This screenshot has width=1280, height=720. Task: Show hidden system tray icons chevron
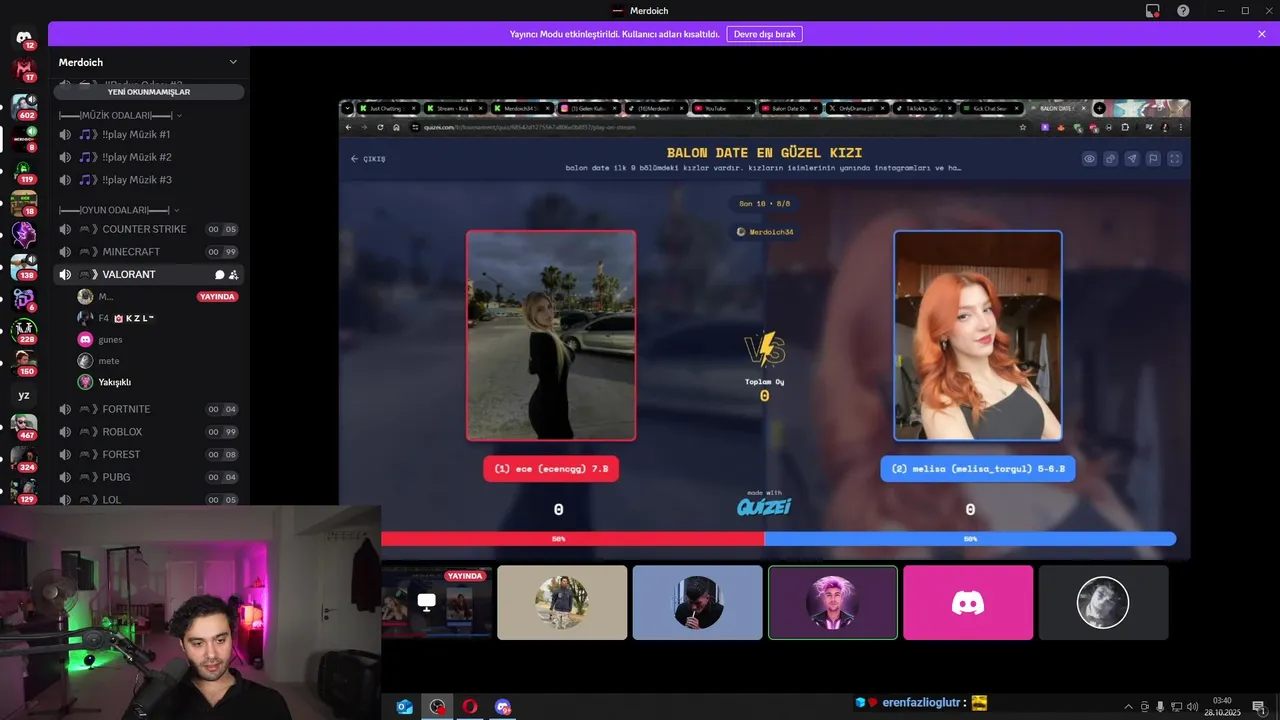pos(1128,707)
